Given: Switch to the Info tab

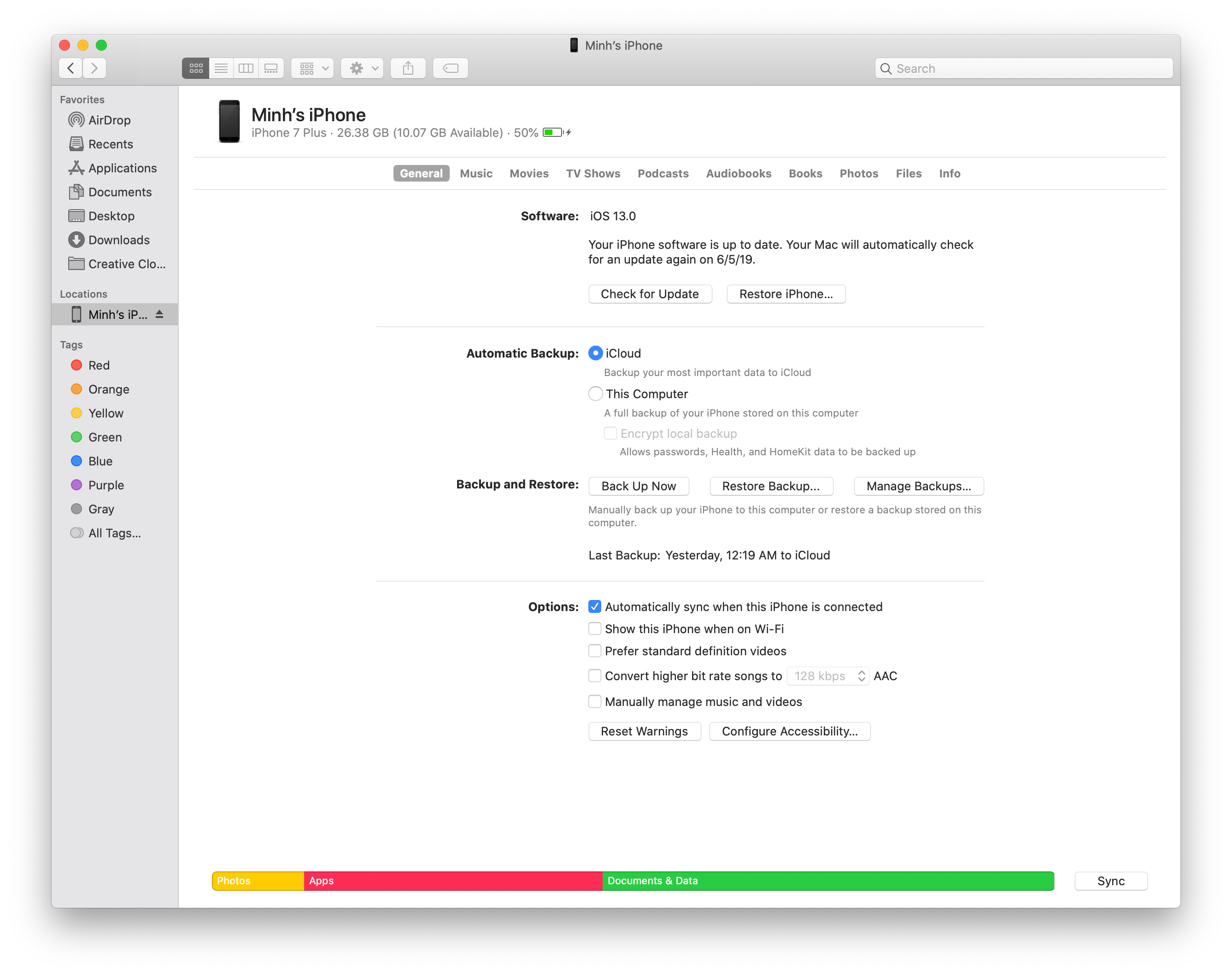Looking at the screenshot, I should point(949,174).
